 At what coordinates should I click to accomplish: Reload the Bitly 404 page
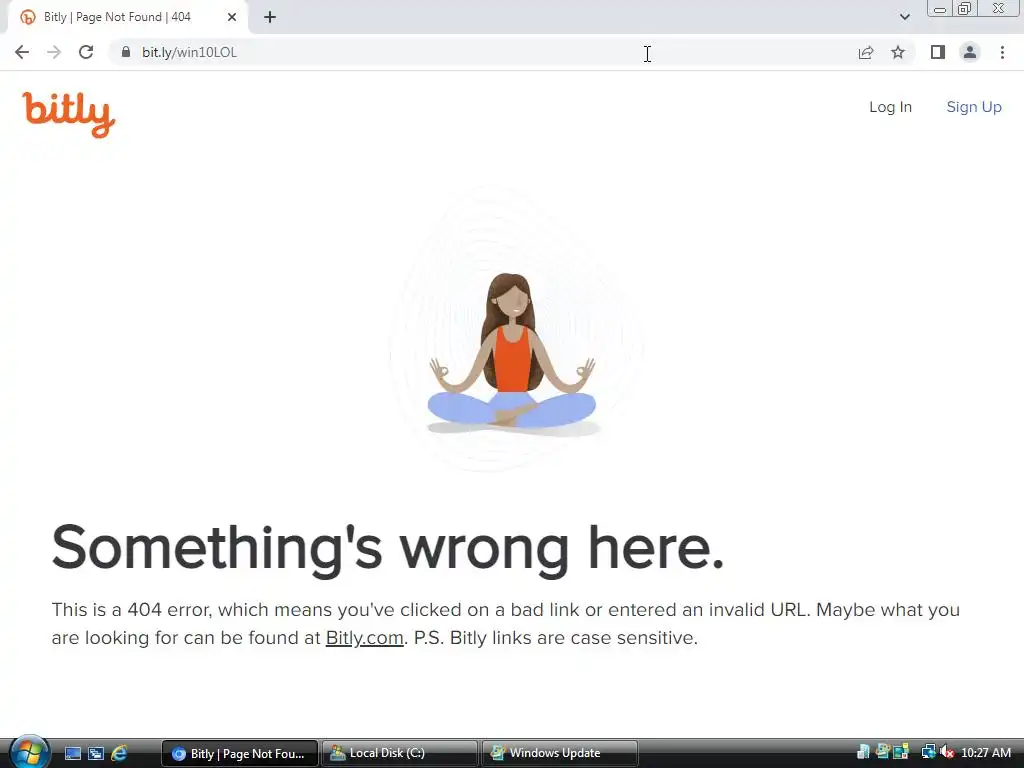[x=86, y=52]
